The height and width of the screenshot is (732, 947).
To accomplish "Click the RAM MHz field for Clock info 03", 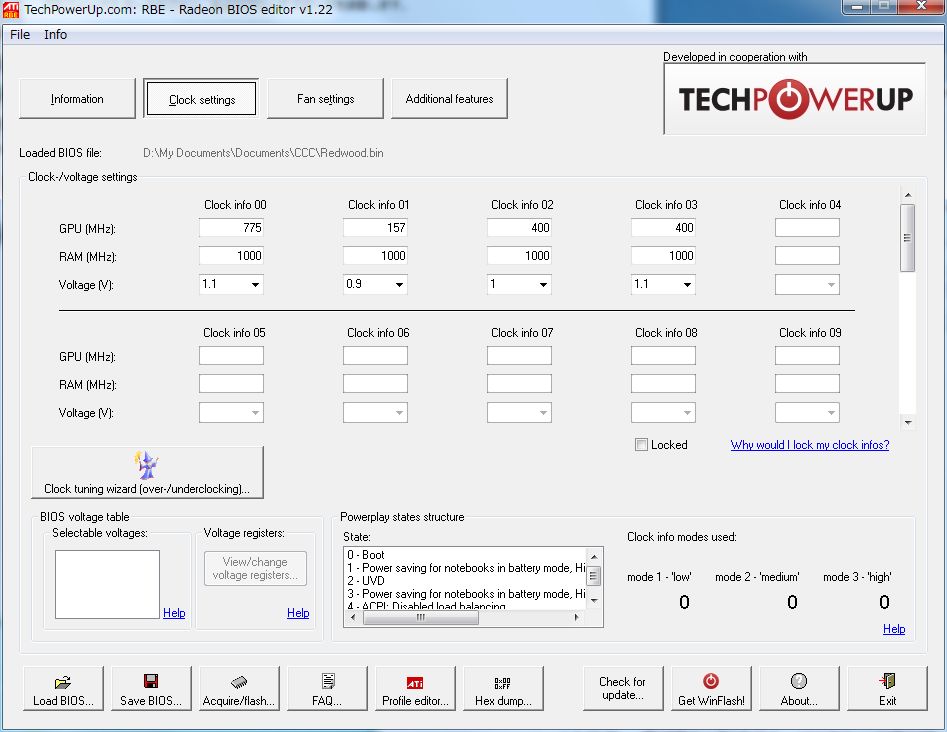I will click(663, 255).
